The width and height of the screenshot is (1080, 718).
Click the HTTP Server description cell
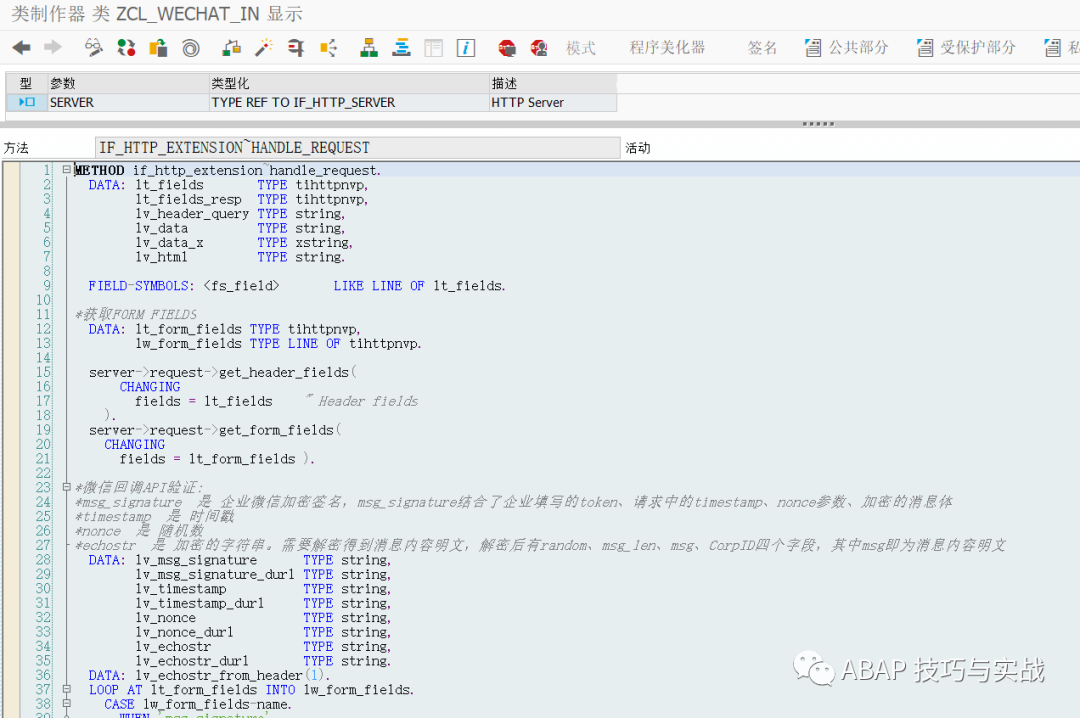(x=553, y=102)
